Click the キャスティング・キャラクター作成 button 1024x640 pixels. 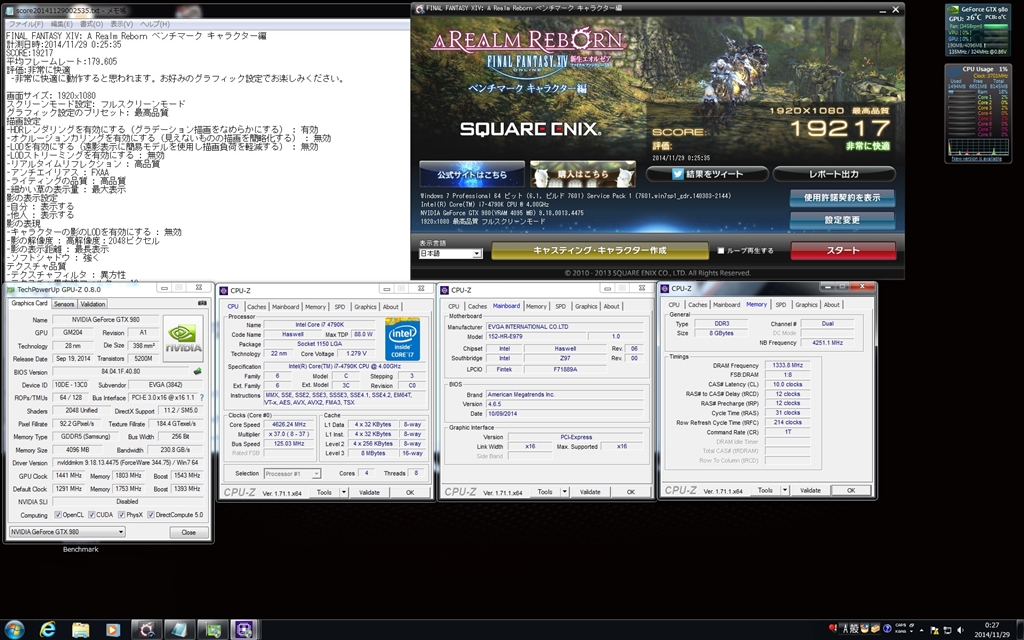(x=600, y=250)
